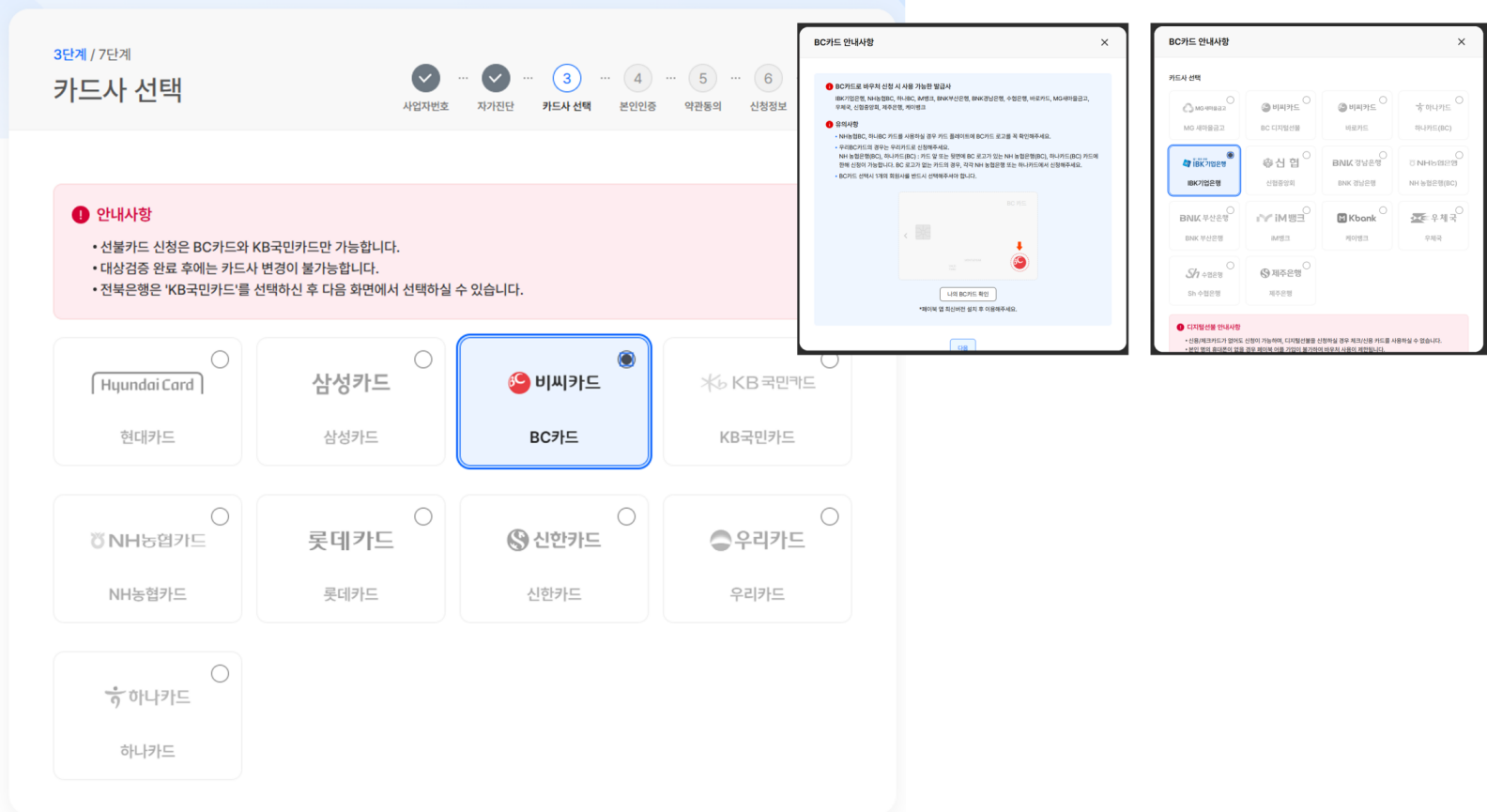Click the IBK기업은행 logo in issuer dialog
Screen dimensions: 1487x812
click(1203, 163)
